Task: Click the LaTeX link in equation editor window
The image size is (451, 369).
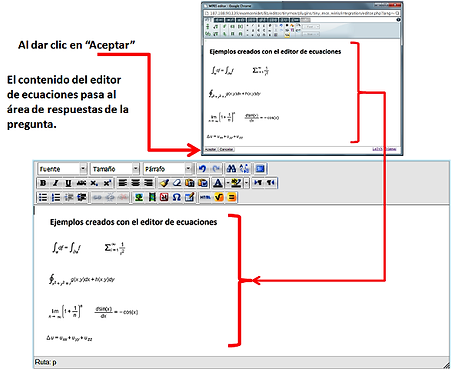Action: coord(377,149)
